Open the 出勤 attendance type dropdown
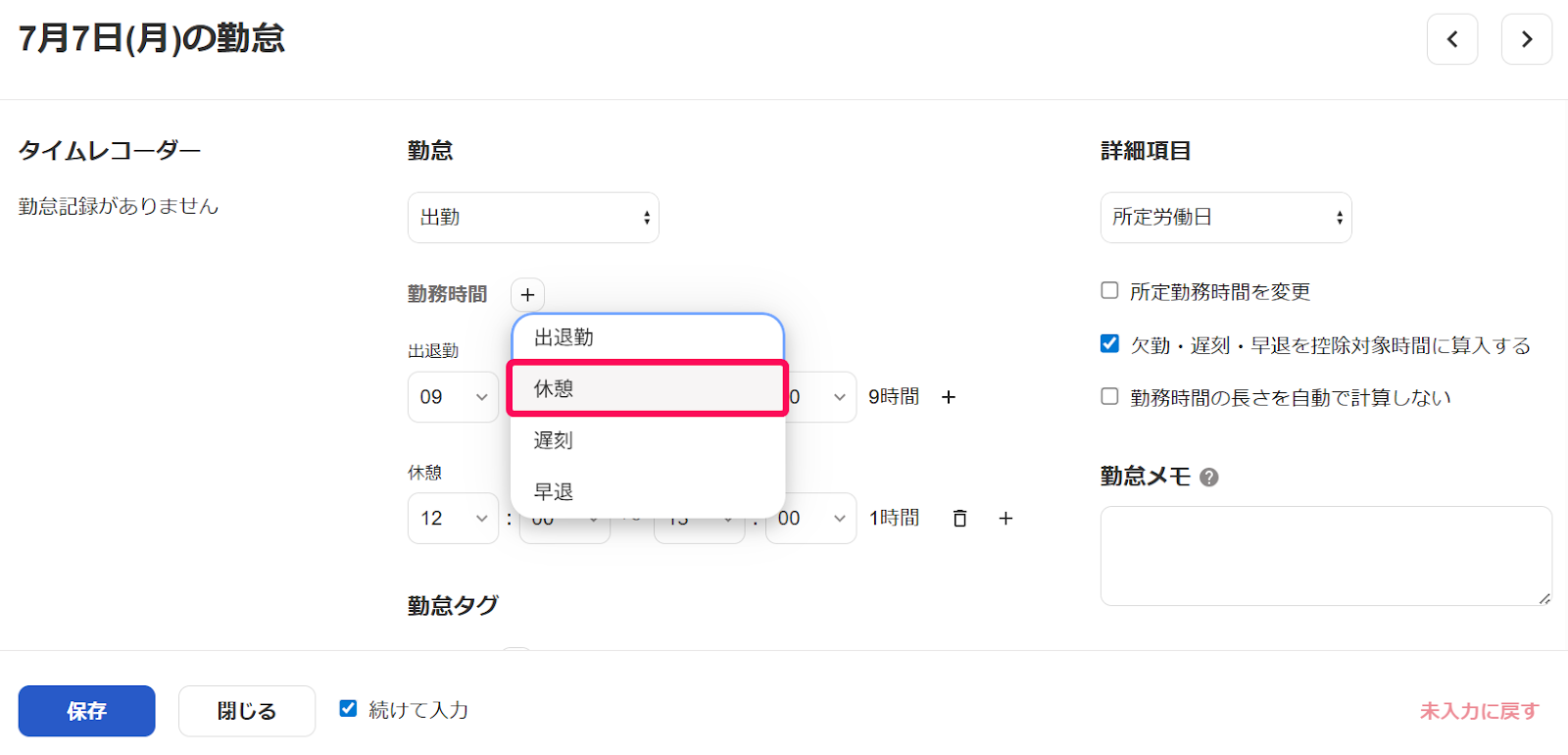Image resolution: width=1568 pixels, height=755 pixels. (x=533, y=218)
